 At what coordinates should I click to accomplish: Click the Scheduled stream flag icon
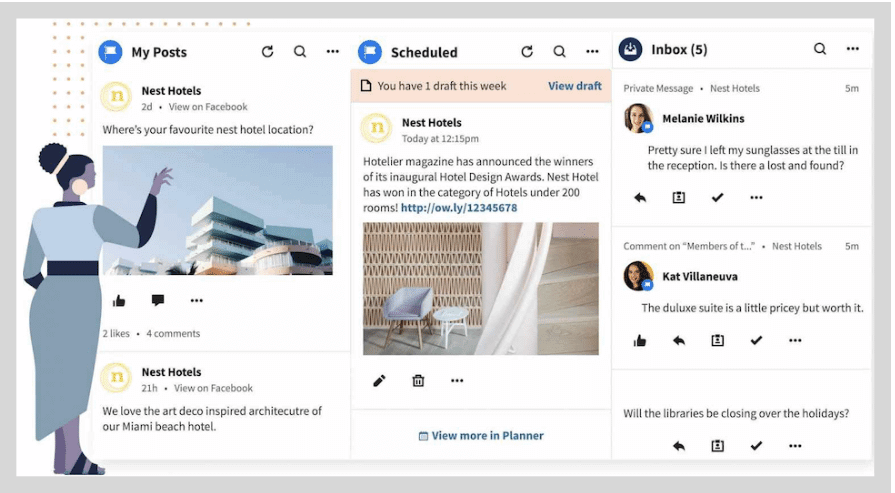point(370,52)
